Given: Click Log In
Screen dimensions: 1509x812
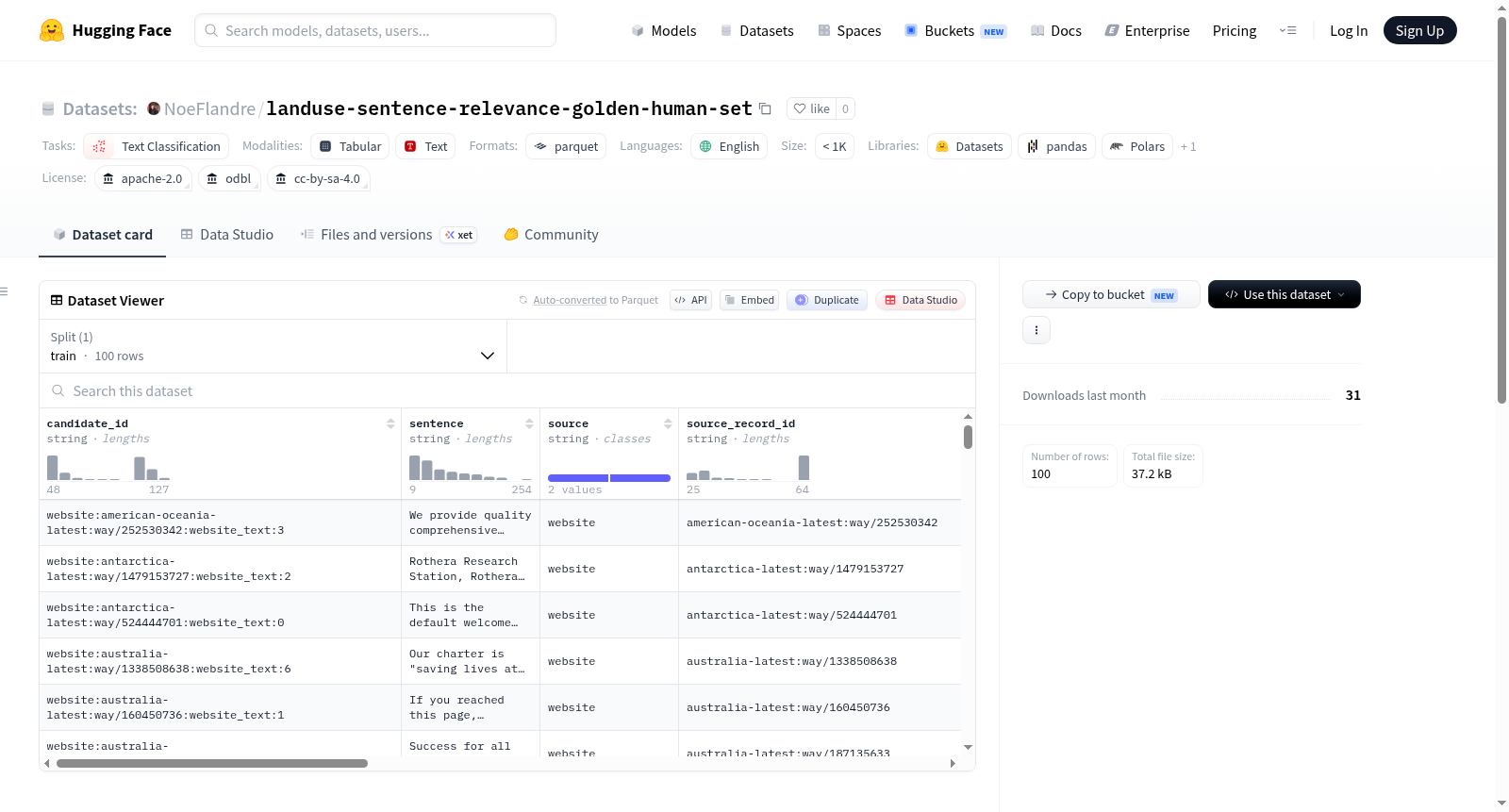Looking at the screenshot, I should point(1349,31).
